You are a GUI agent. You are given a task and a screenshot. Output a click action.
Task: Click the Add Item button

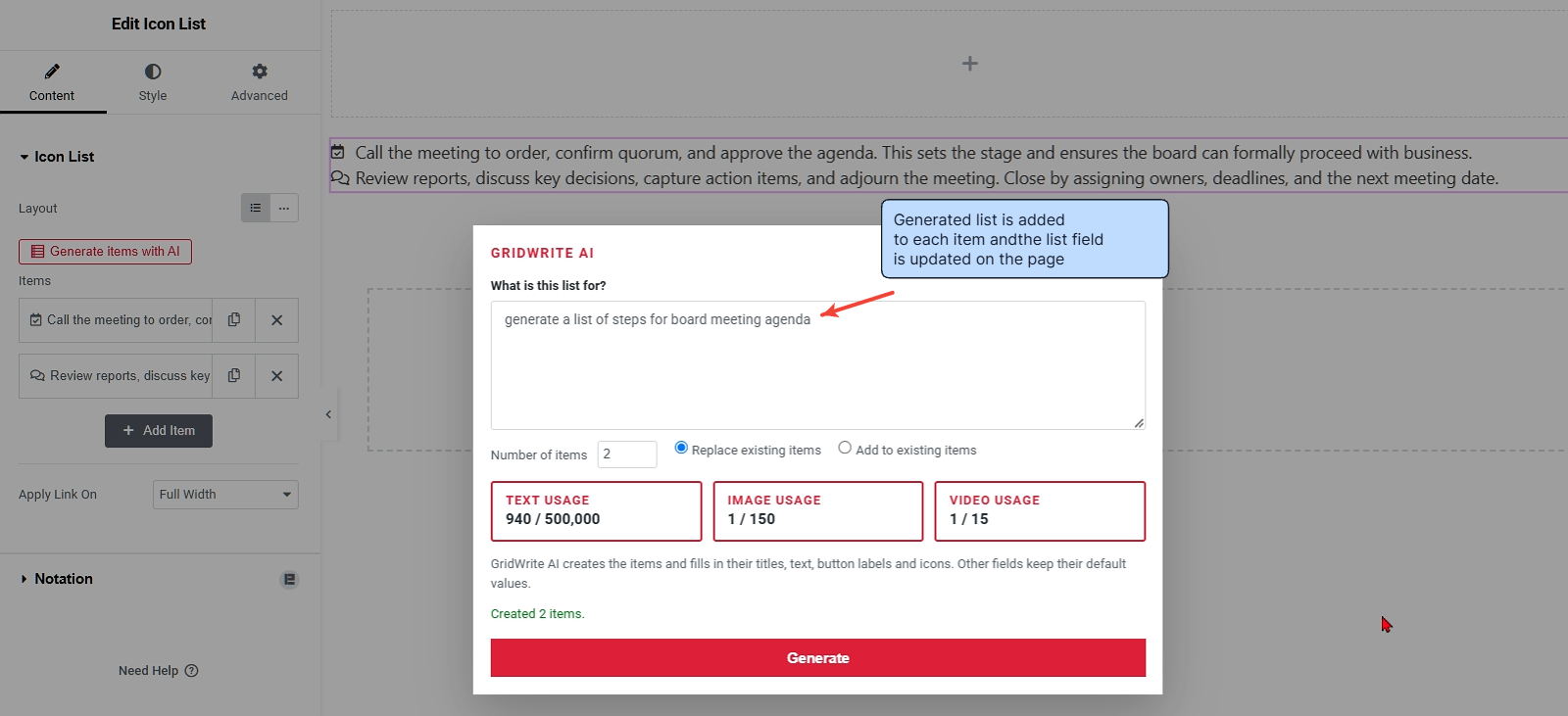click(x=159, y=431)
